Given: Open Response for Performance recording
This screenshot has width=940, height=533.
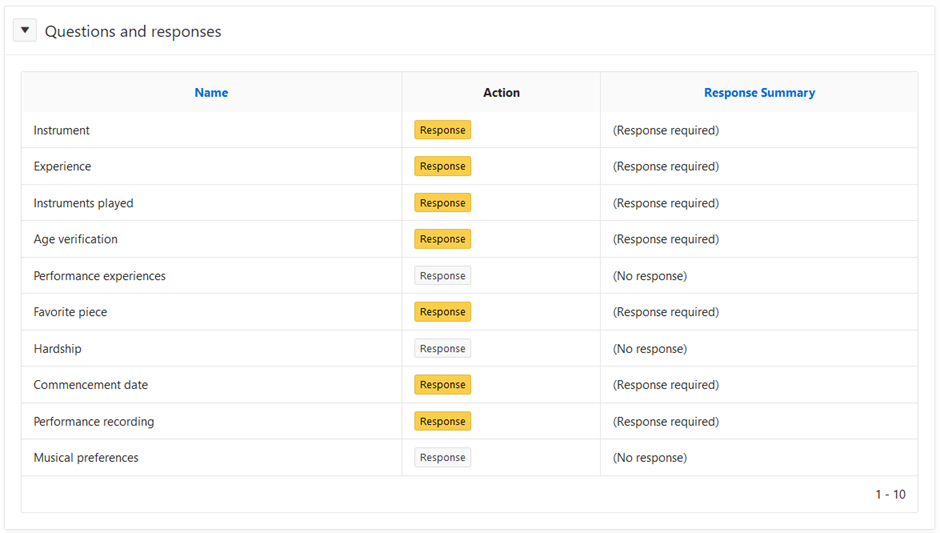Looking at the screenshot, I should click(x=442, y=421).
